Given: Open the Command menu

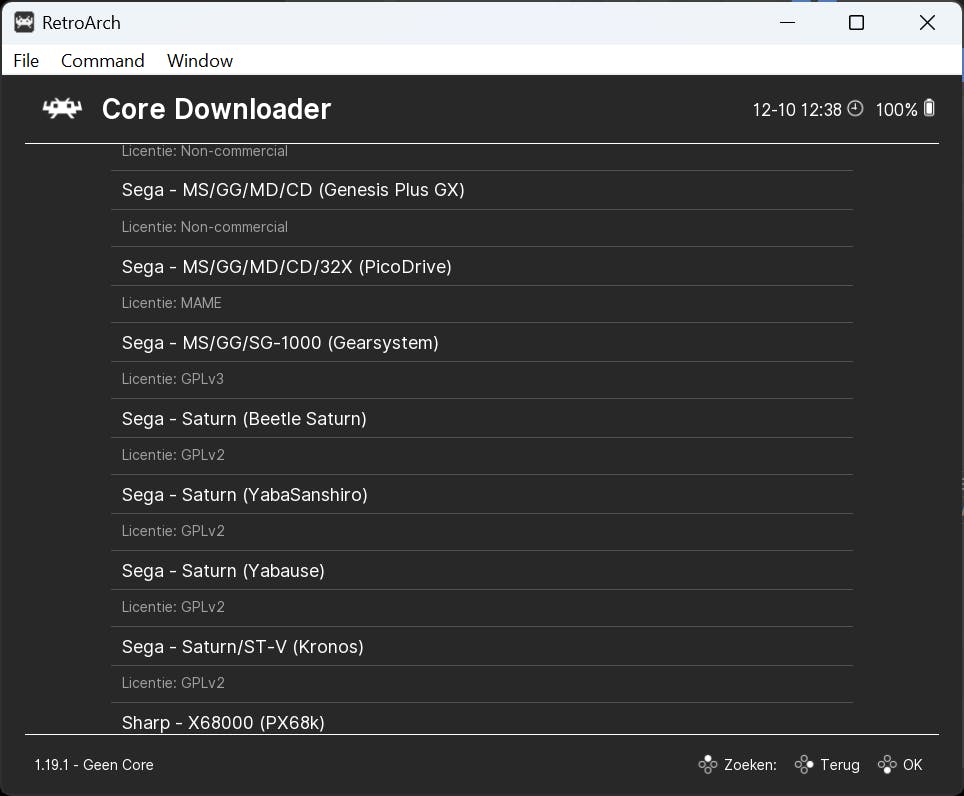Looking at the screenshot, I should pos(102,61).
